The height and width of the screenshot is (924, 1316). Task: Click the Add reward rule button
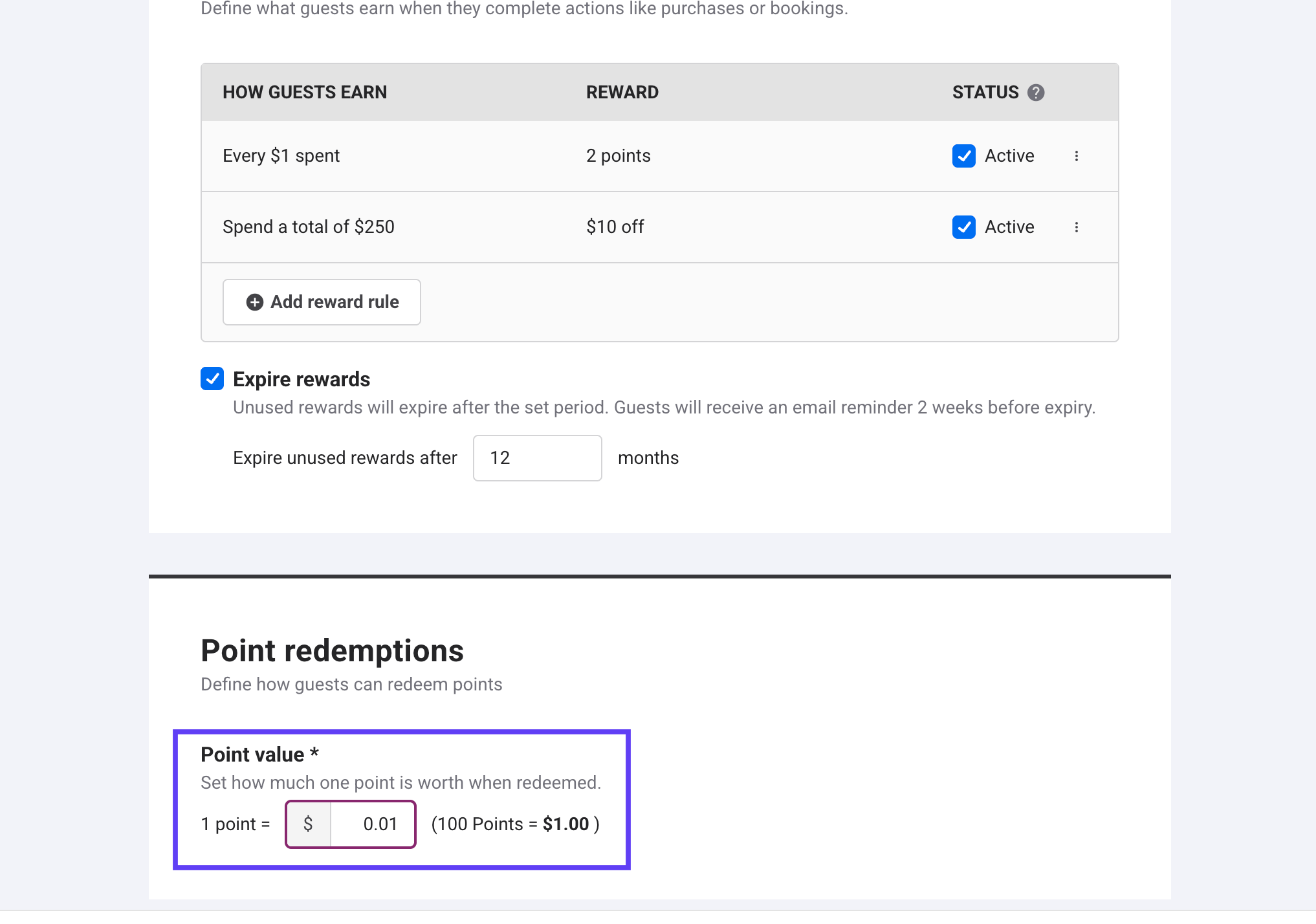point(322,302)
